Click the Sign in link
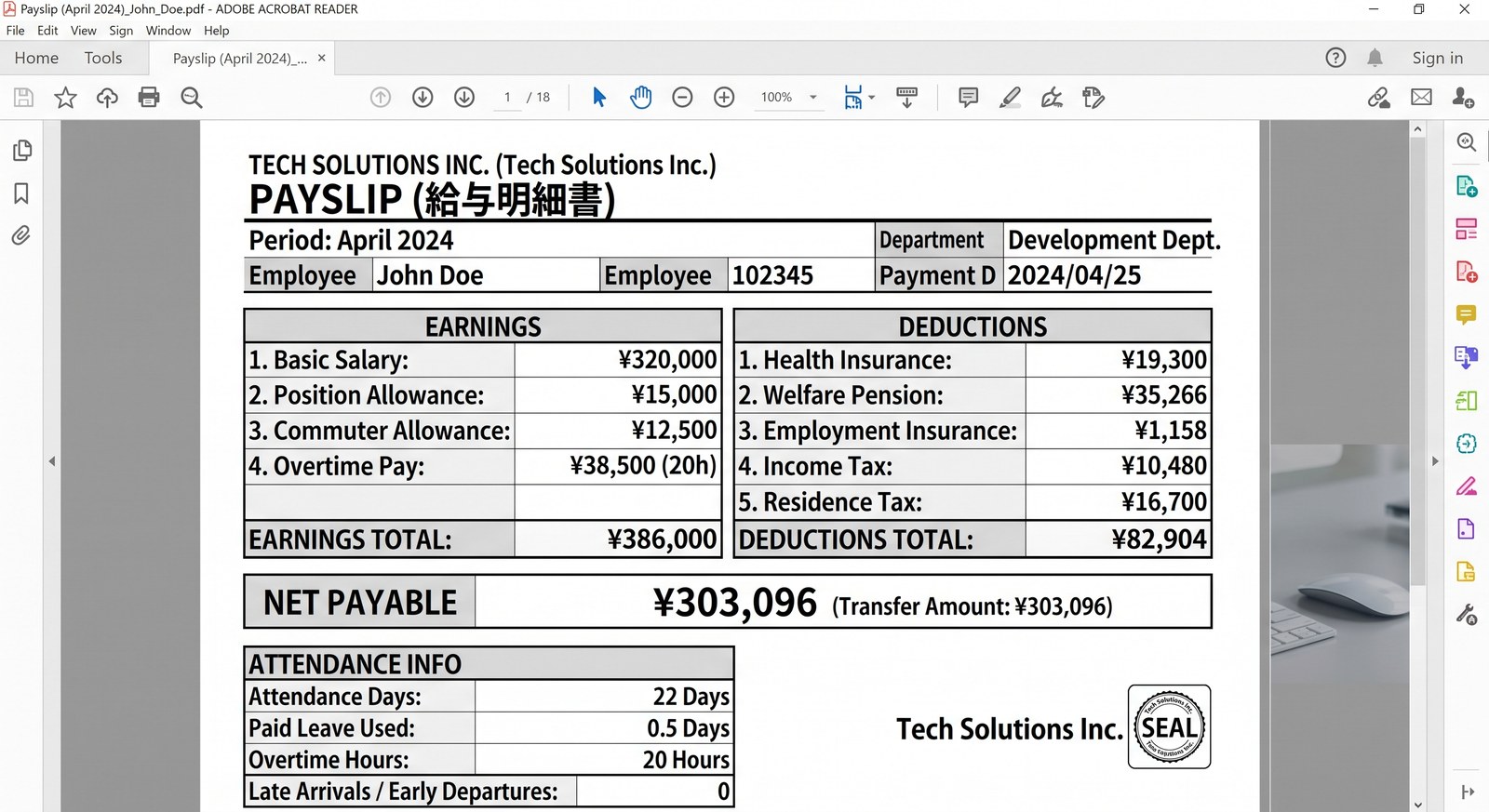The height and width of the screenshot is (812, 1489). [1438, 58]
